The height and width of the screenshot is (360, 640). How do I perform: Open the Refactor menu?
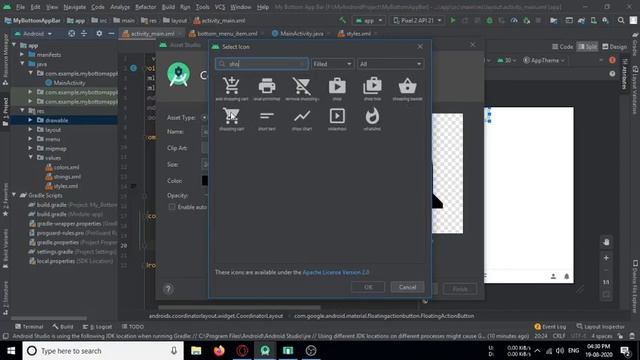click(x=146, y=7)
